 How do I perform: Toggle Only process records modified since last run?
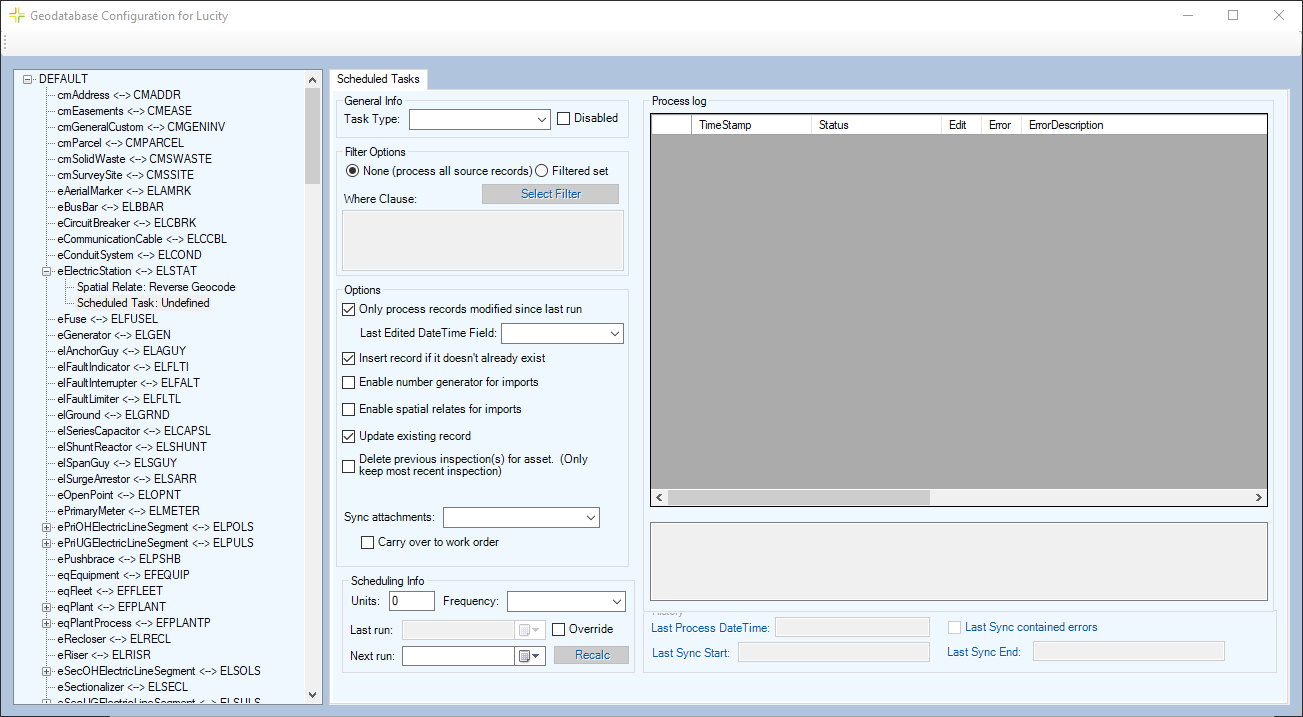pyautogui.click(x=349, y=310)
